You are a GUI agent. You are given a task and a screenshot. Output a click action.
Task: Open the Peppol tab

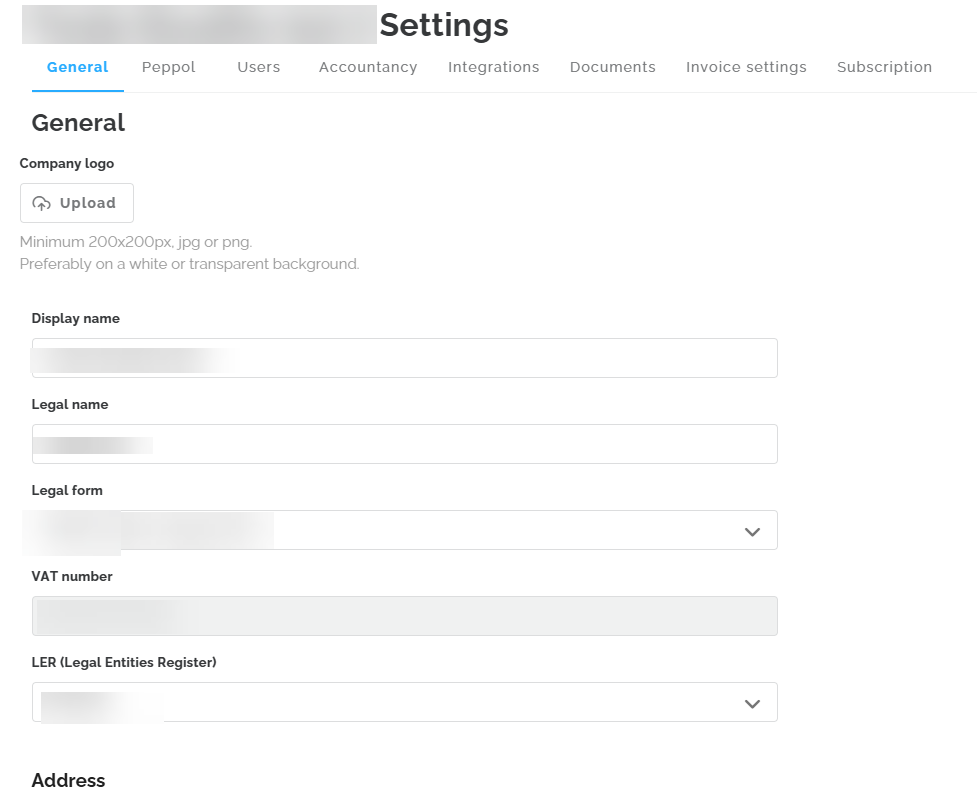click(169, 67)
